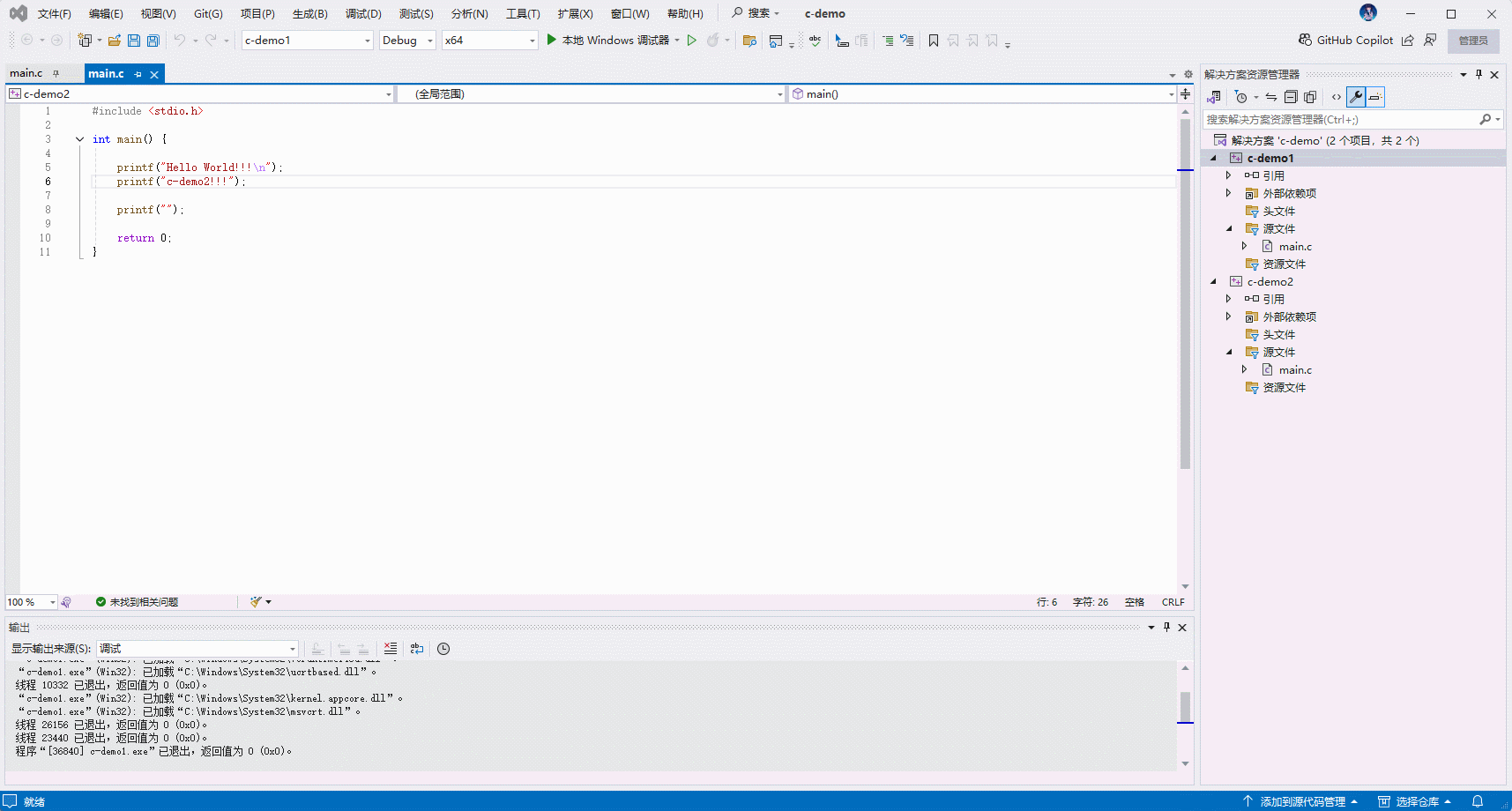Open the x64 platform dropdown
This screenshot has height=811, width=1512.
coord(490,41)
